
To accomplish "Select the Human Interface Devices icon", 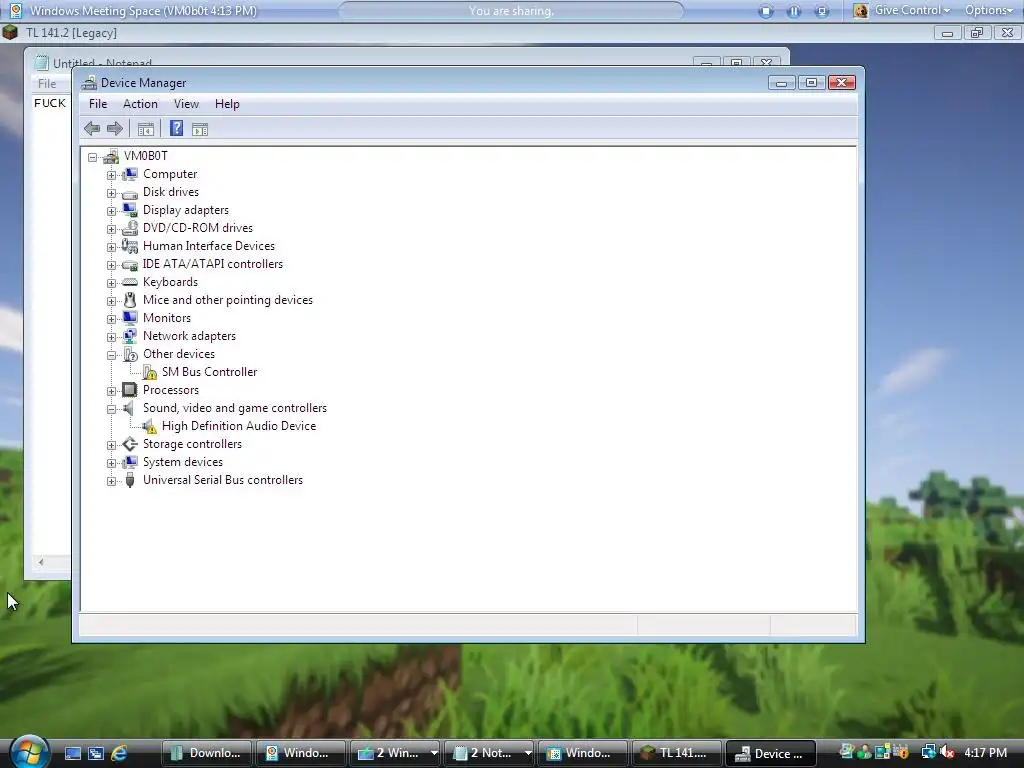I will pos(130,246).
